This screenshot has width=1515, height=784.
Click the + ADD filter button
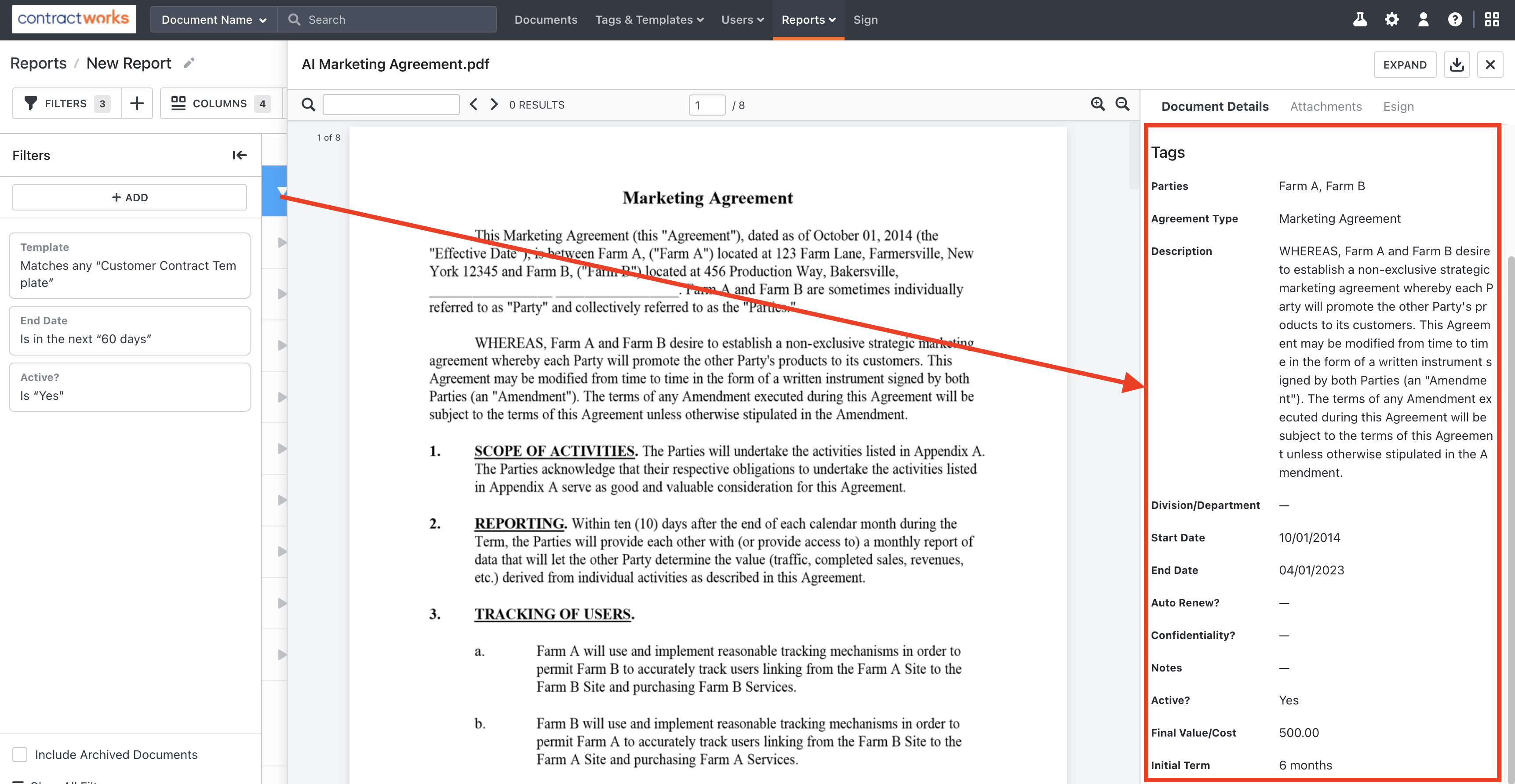tap(129, 197)
